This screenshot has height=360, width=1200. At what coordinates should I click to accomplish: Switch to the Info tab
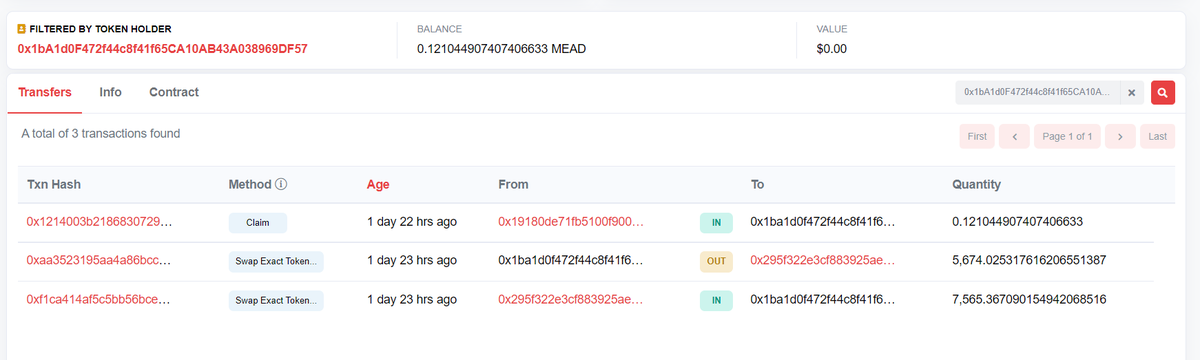111,92
